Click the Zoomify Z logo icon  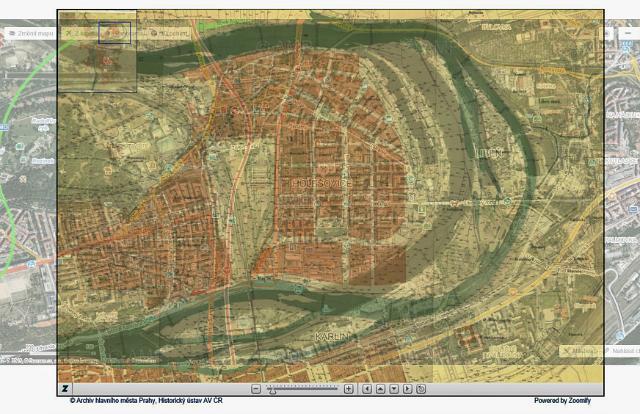coord(65,389)
